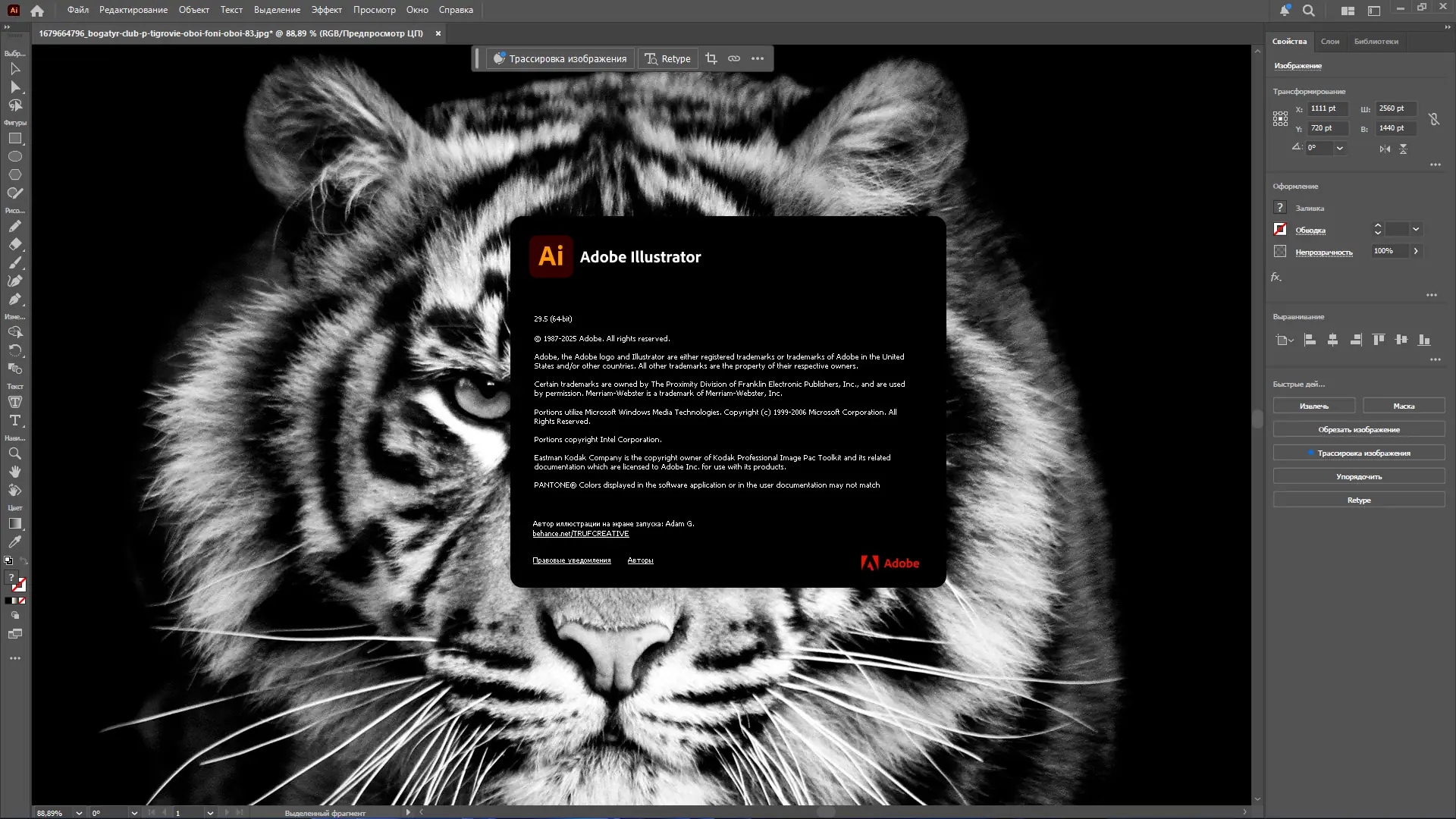Swap fill and stroke colors
The height and width of the screenshot is (819, 1456).
[x=24, y=561]
